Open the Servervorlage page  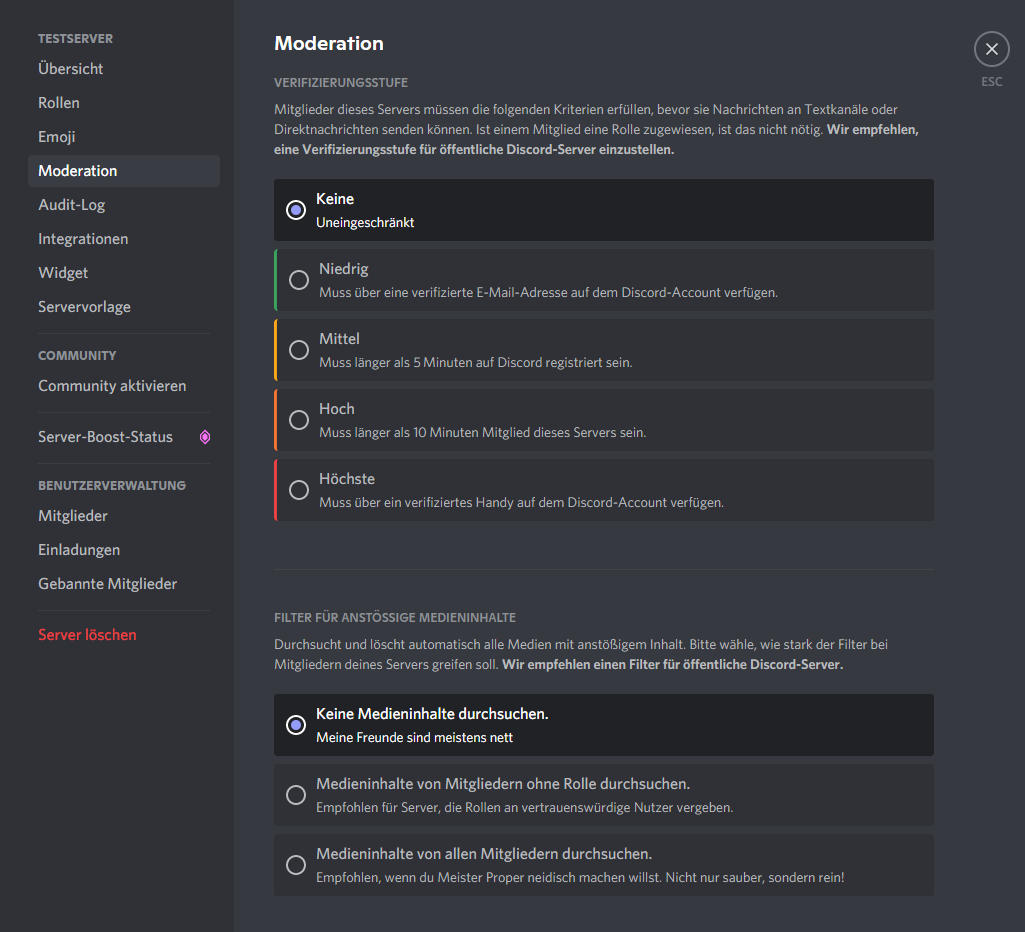point(84,307)
